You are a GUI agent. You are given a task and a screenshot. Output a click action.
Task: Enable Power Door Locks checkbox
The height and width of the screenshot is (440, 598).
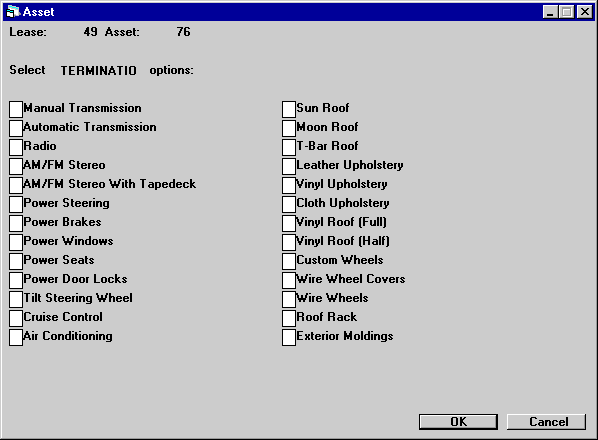(x=16, y=280)
